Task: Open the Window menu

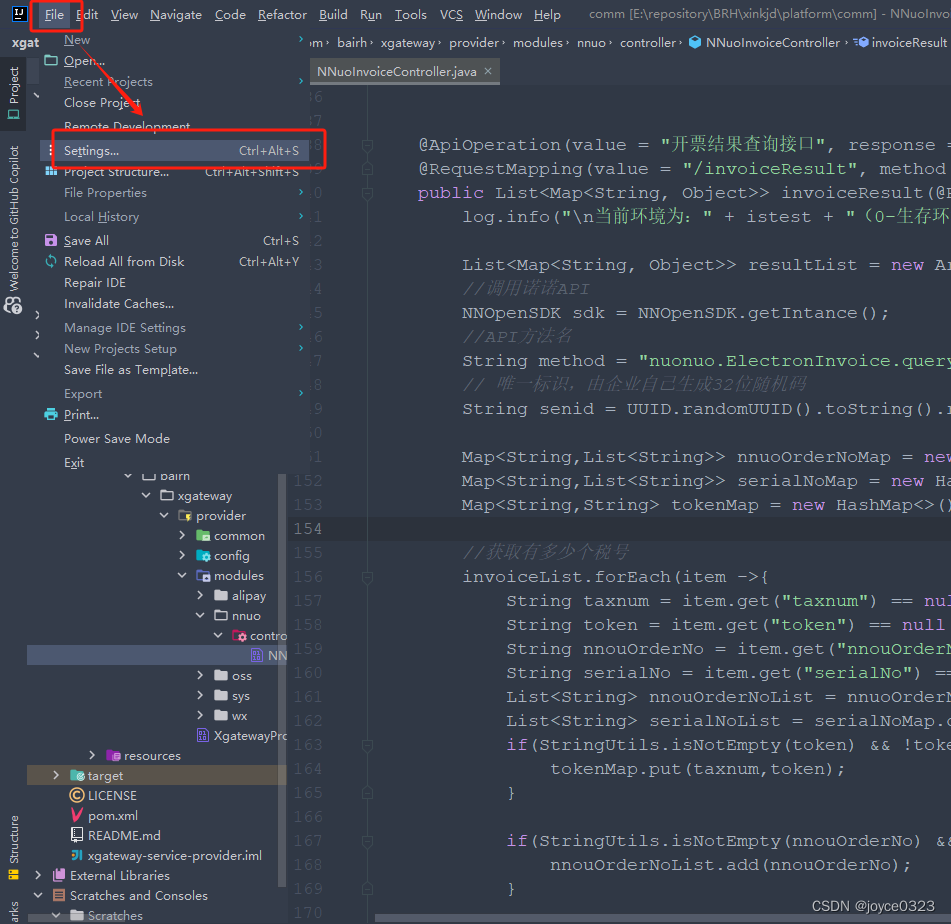Action: (x=498, y=15)
